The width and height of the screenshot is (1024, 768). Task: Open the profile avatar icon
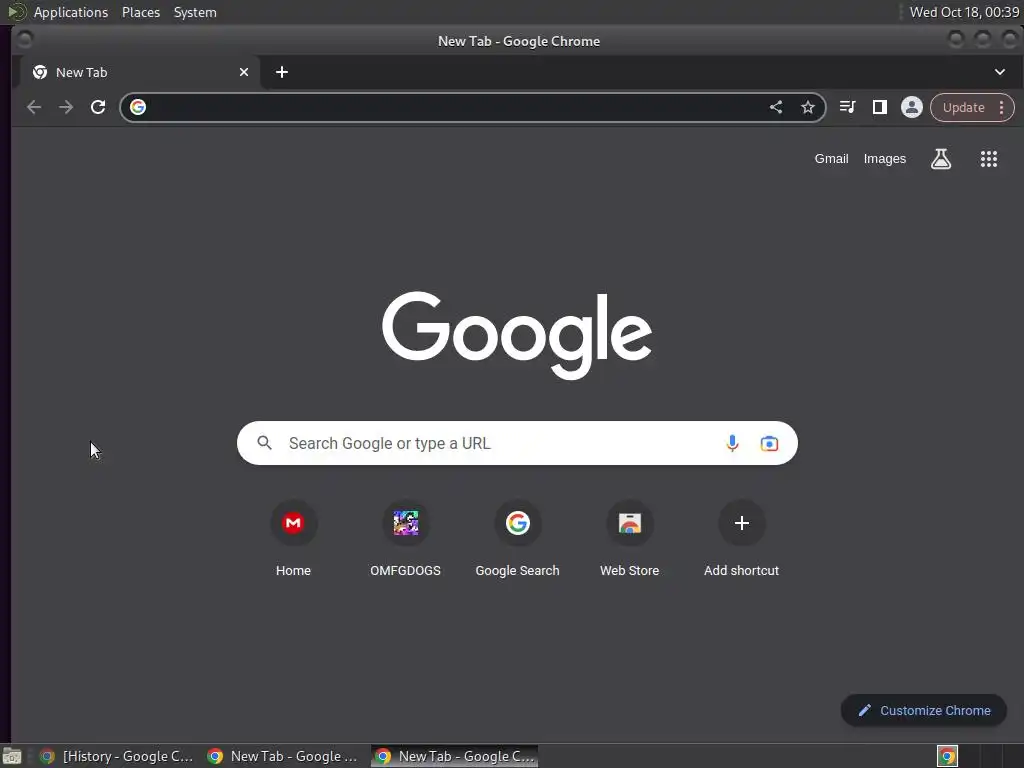(912, 107)
